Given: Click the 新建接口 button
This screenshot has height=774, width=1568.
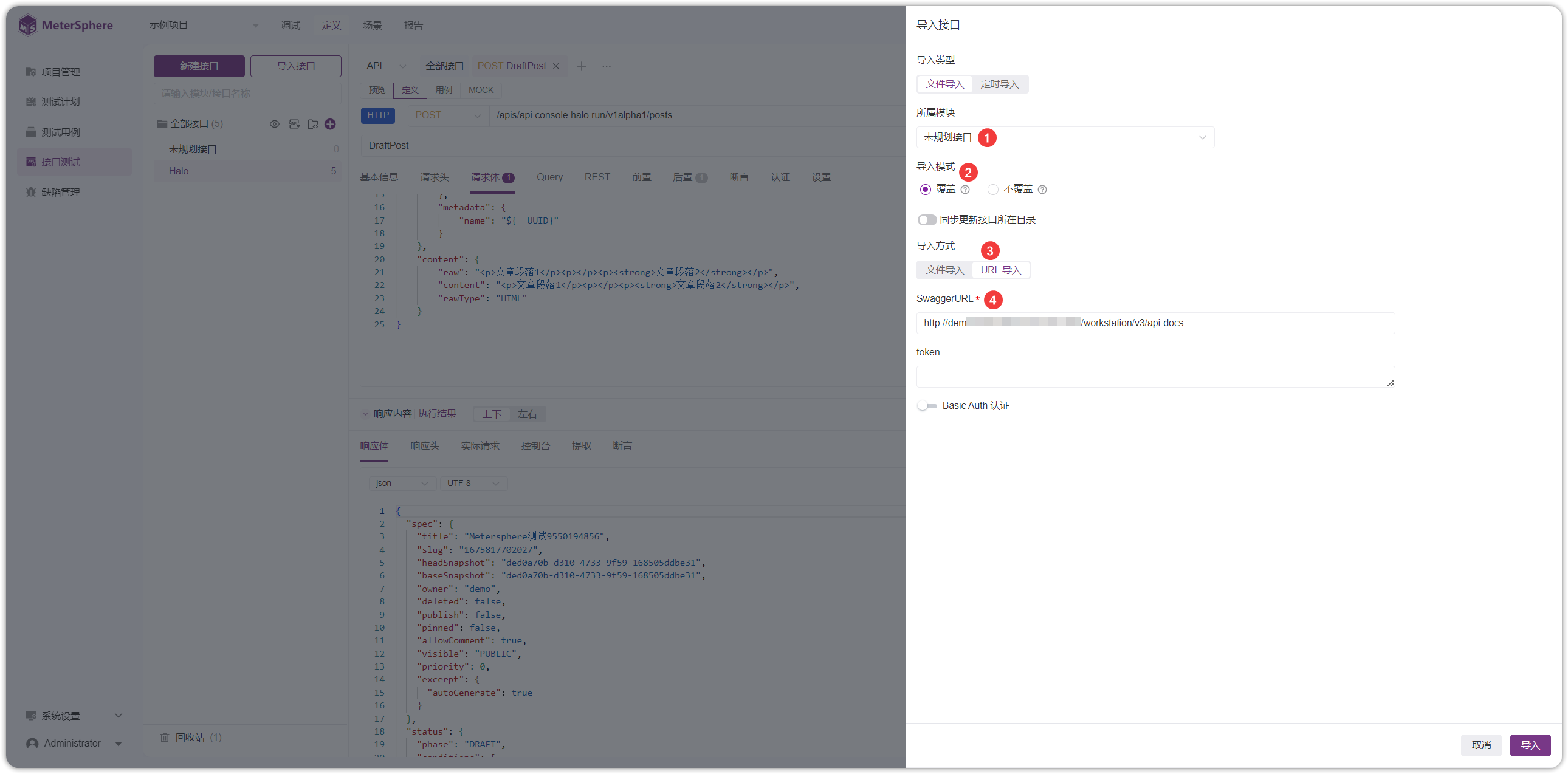Looking at the screenshot, I should (199, 66).
